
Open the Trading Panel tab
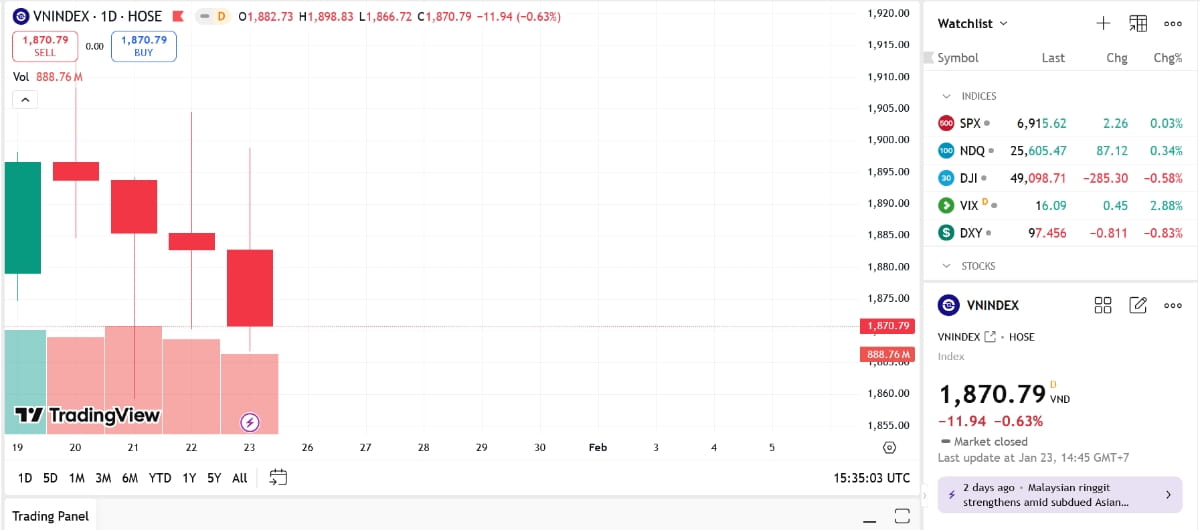point(50,516)
